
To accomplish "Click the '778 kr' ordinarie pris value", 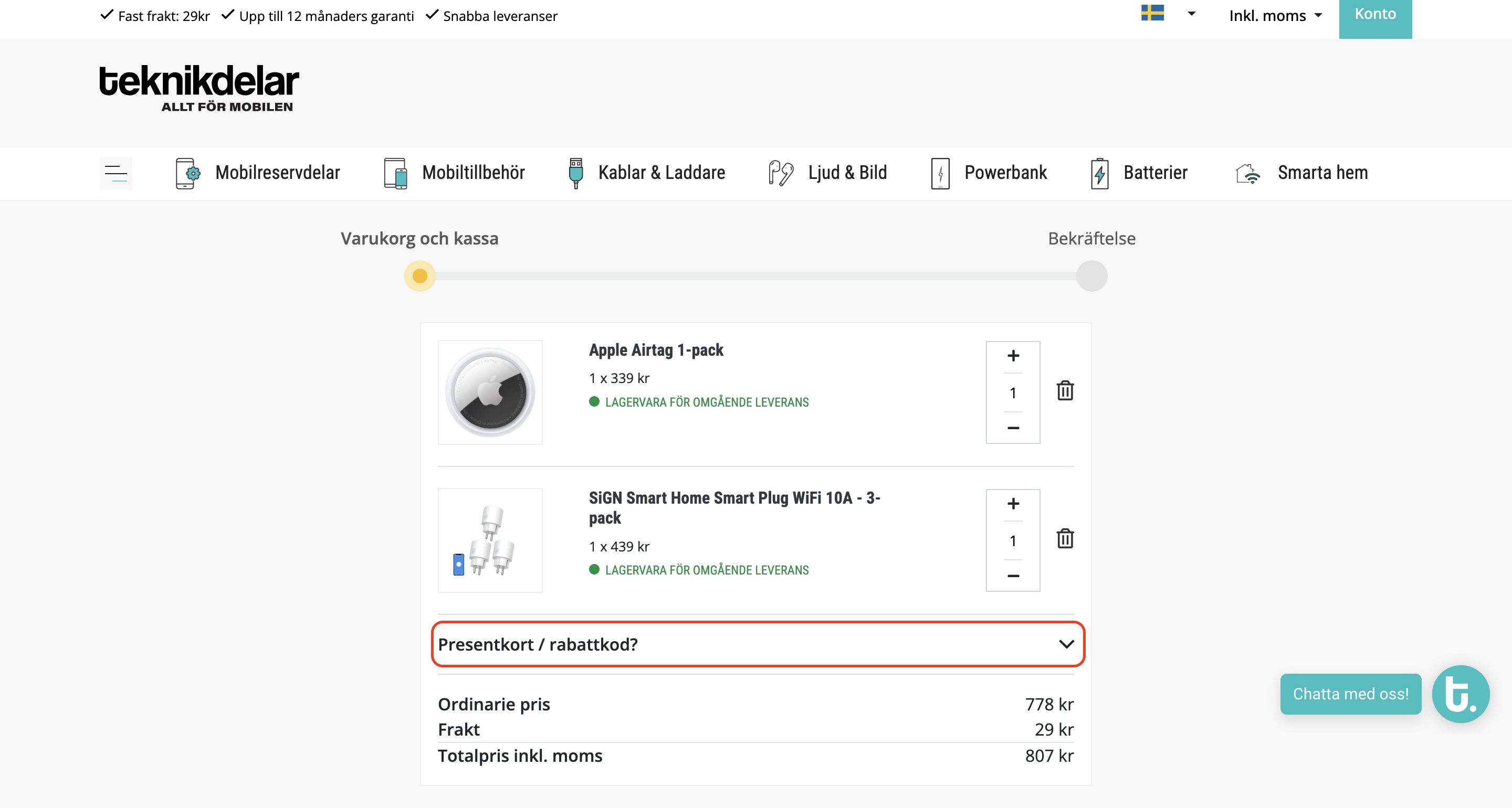I will click(1049, 704).
